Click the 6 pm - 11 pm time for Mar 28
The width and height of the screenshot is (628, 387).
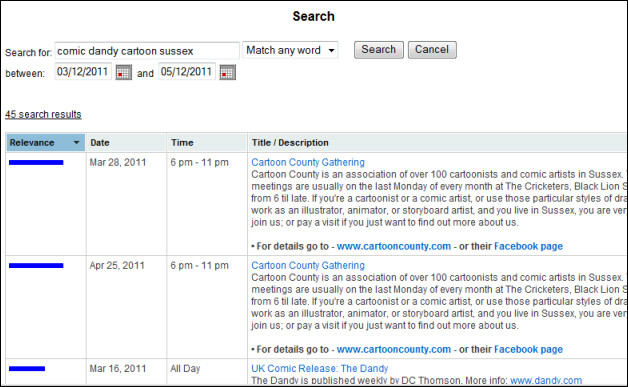(x=199, y=162)
